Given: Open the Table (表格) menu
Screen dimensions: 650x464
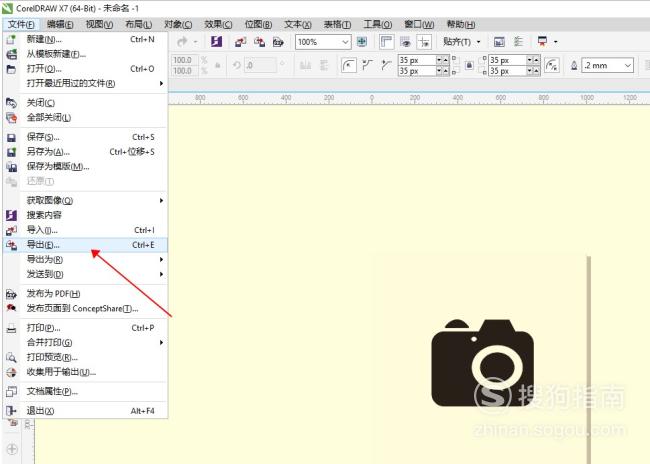Looking at the screenshot, I should point(337,24).
